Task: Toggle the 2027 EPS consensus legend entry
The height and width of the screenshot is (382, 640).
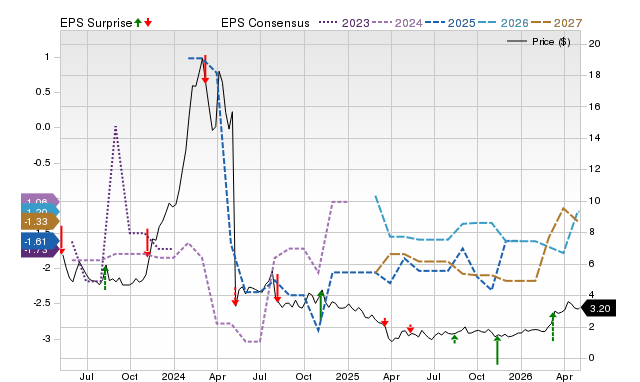Action: (556, 23)
